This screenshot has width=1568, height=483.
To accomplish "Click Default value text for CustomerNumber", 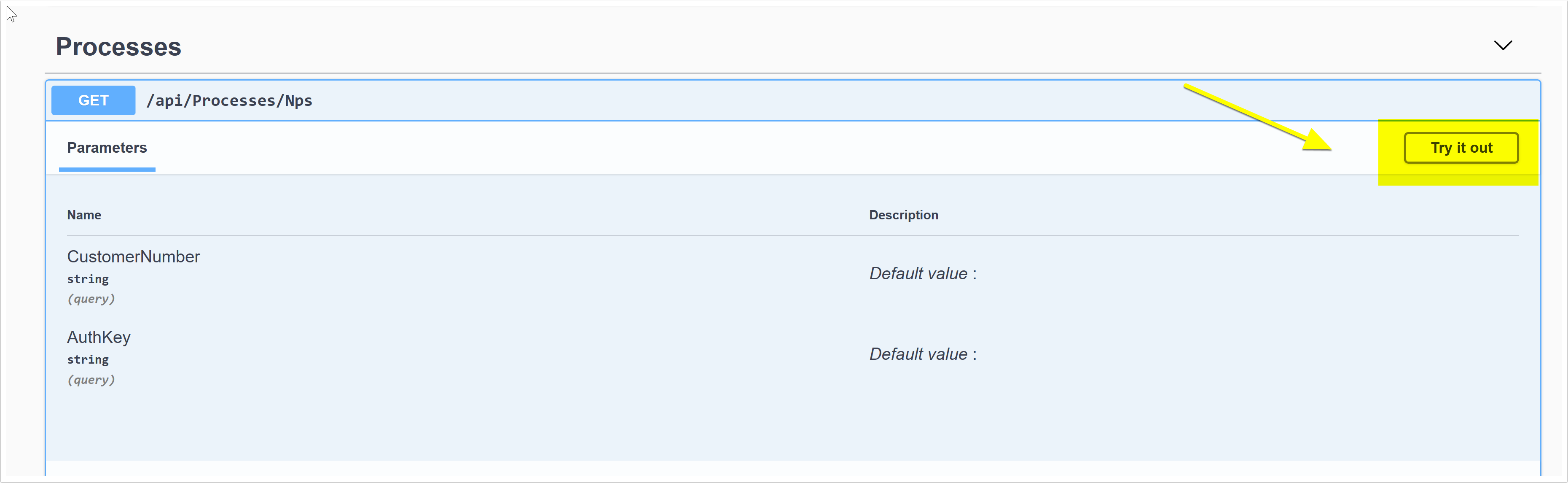I will pyautogui.click(x=923, y=273).
